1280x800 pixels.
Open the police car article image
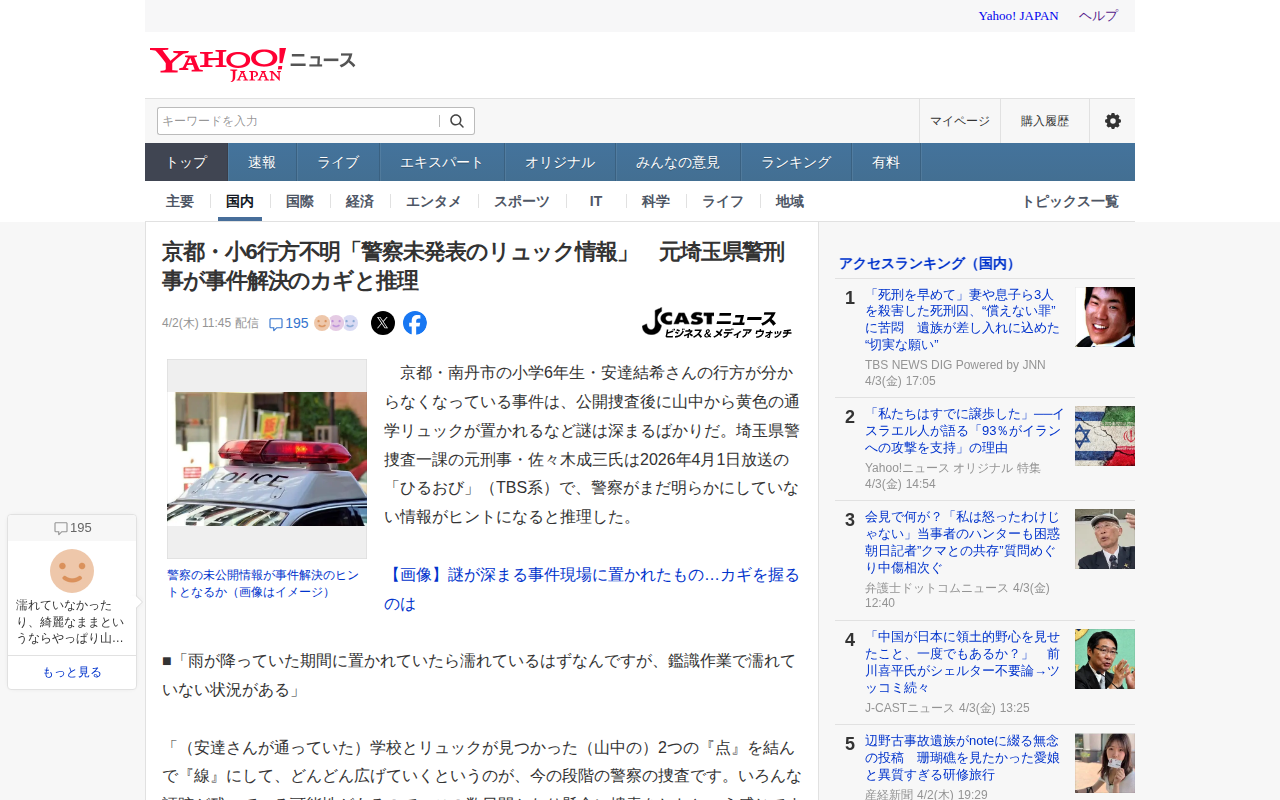tap(267, 459)
